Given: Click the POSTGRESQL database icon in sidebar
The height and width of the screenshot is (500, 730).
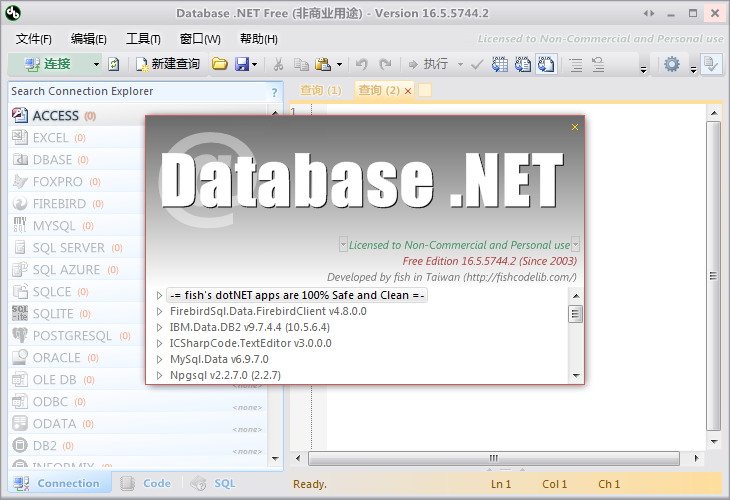Looking at the screenshot, I should pos(20,336).
